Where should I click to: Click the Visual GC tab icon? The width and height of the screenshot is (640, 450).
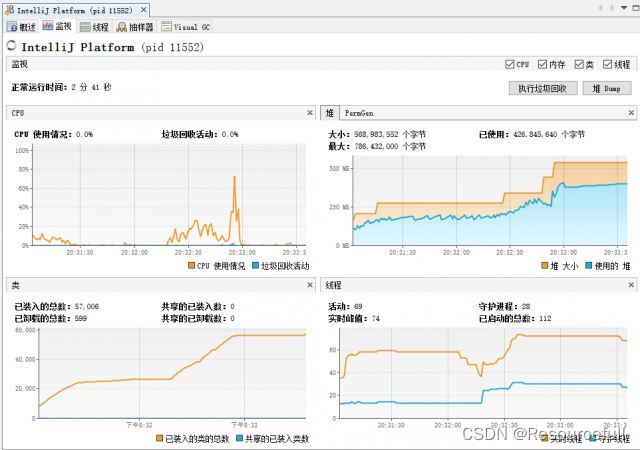(x=166, y=27)
